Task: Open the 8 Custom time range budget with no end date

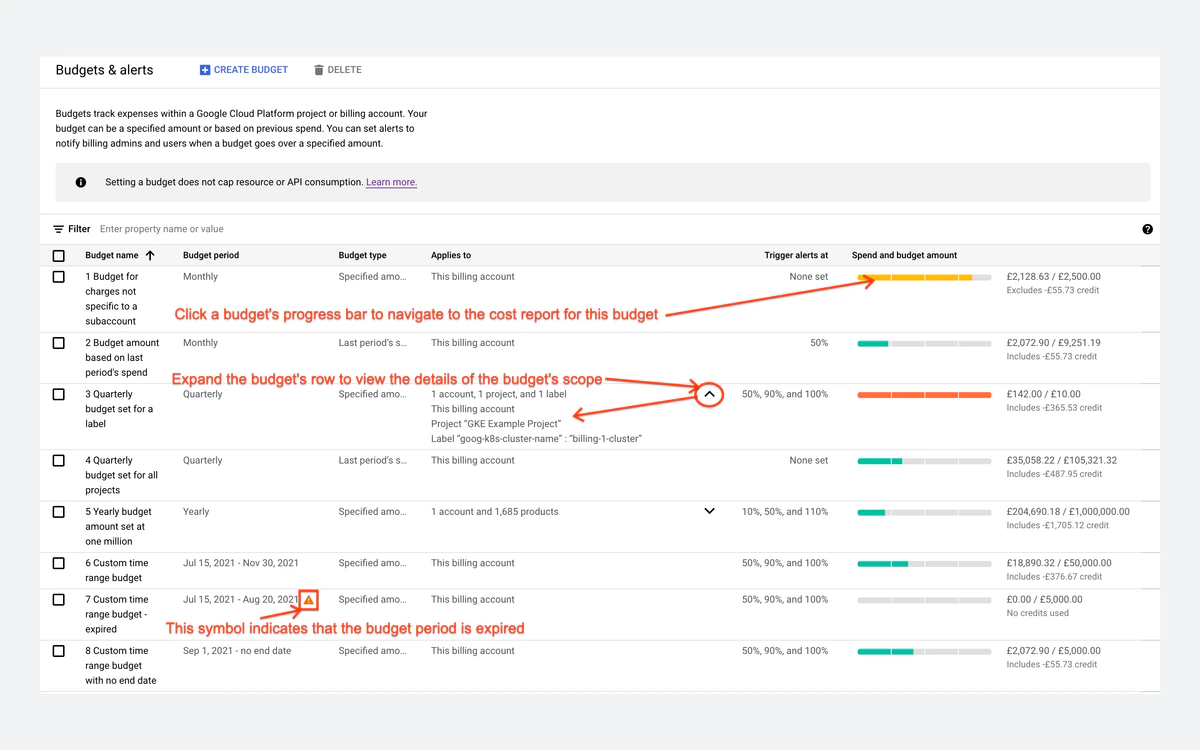Action: tap(121, 666)
